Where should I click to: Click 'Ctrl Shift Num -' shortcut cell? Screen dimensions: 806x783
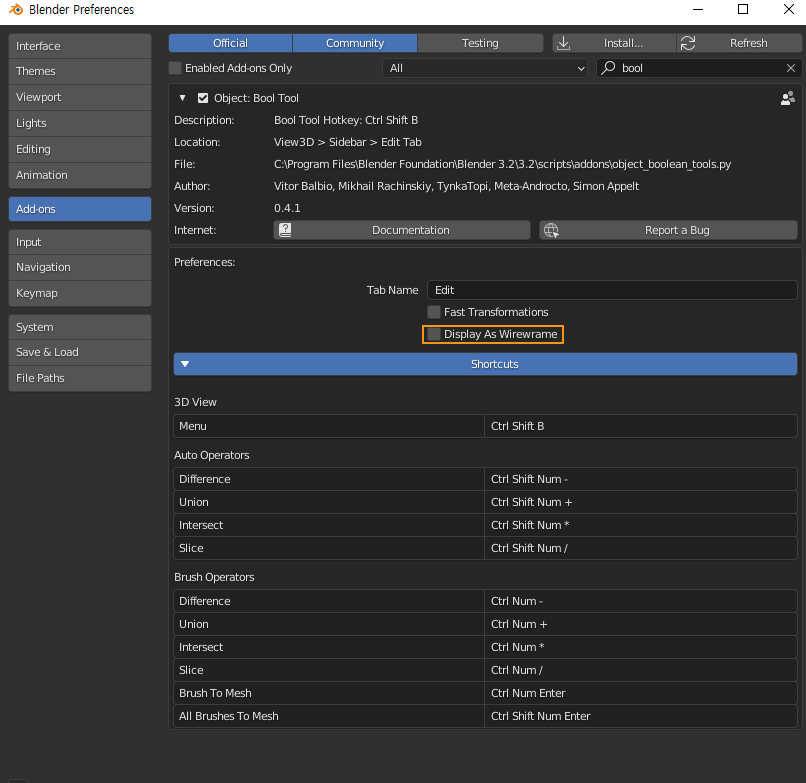(x=641, y=479)
